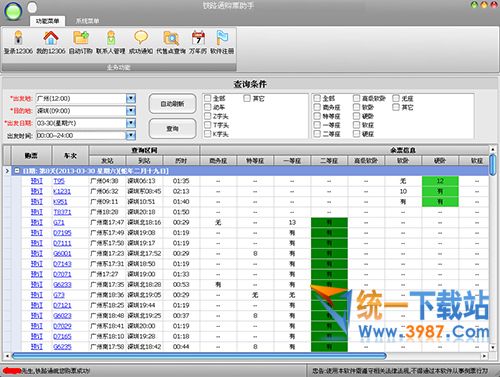Click the 00:00--24:00 time field
Viewport: 500px width, 377px height.
click(81, 135)
